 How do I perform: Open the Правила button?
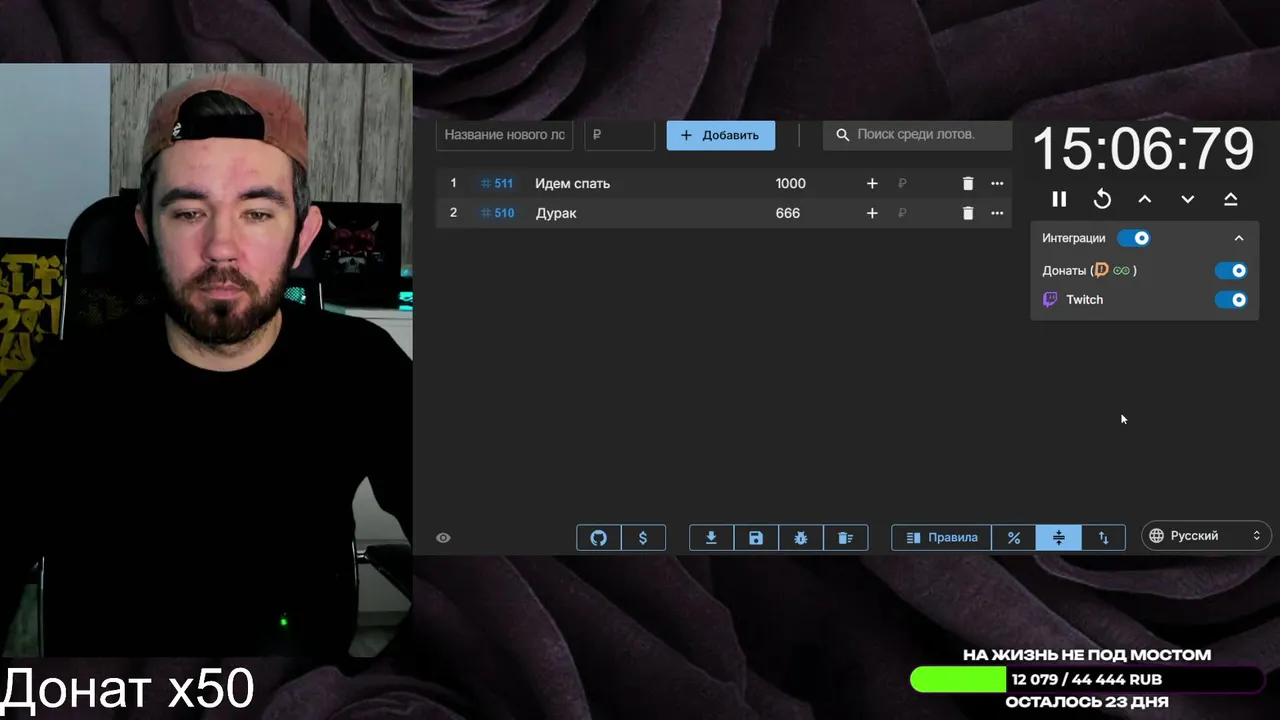point(941,538)
